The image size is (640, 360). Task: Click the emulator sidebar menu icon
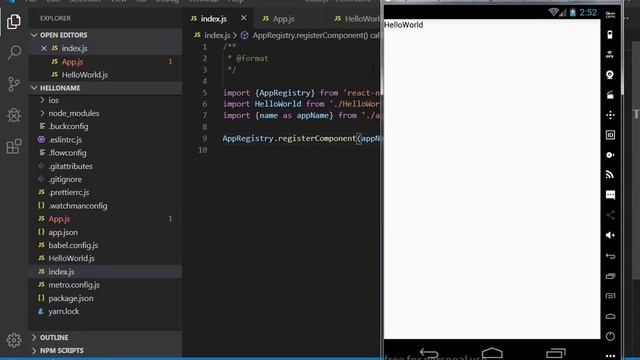click(x=610, y=296)
